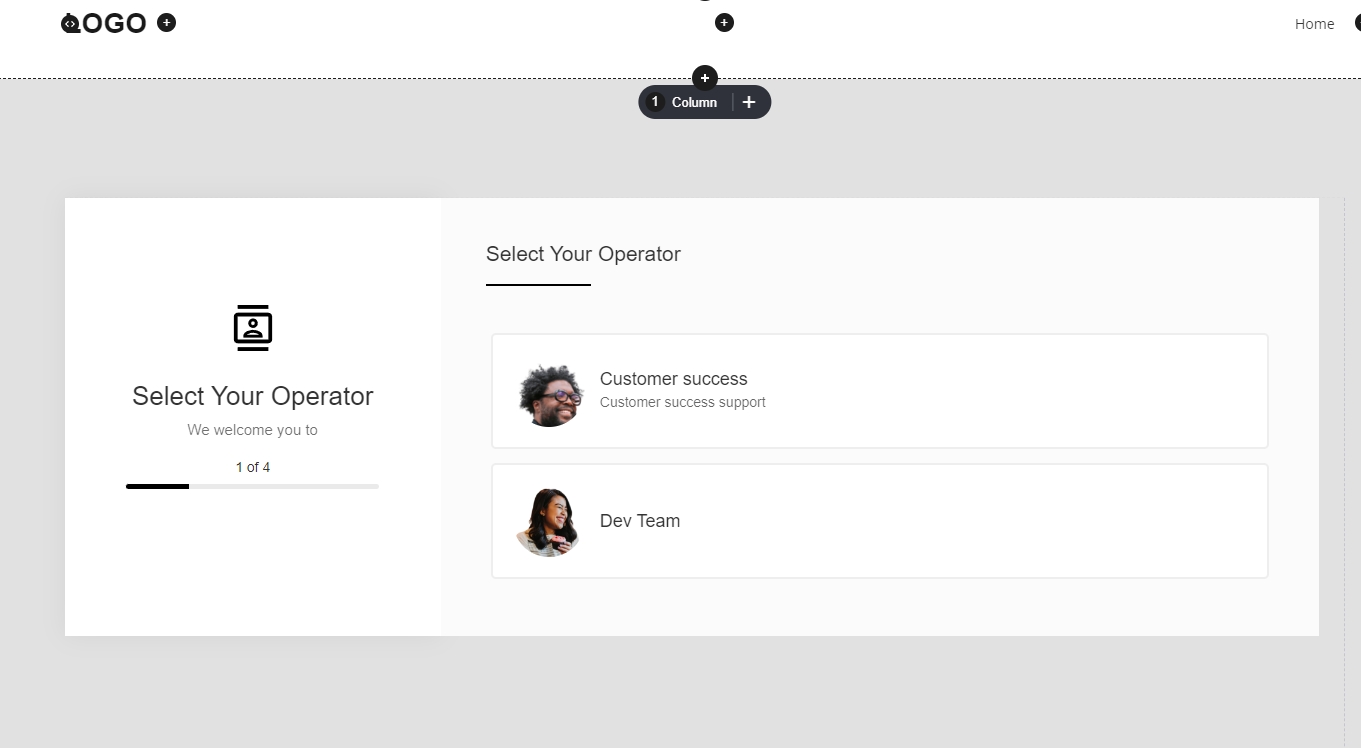Click the LOGO text in header
Image resolution: width=1361 pixels, height=748 pixels.
click(112, 23)
